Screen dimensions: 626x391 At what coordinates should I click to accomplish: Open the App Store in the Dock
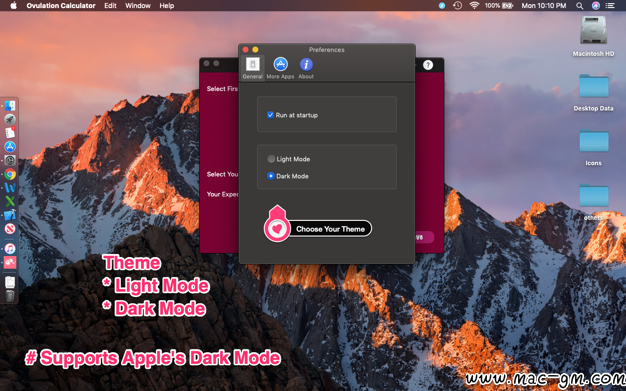point(10,147)
